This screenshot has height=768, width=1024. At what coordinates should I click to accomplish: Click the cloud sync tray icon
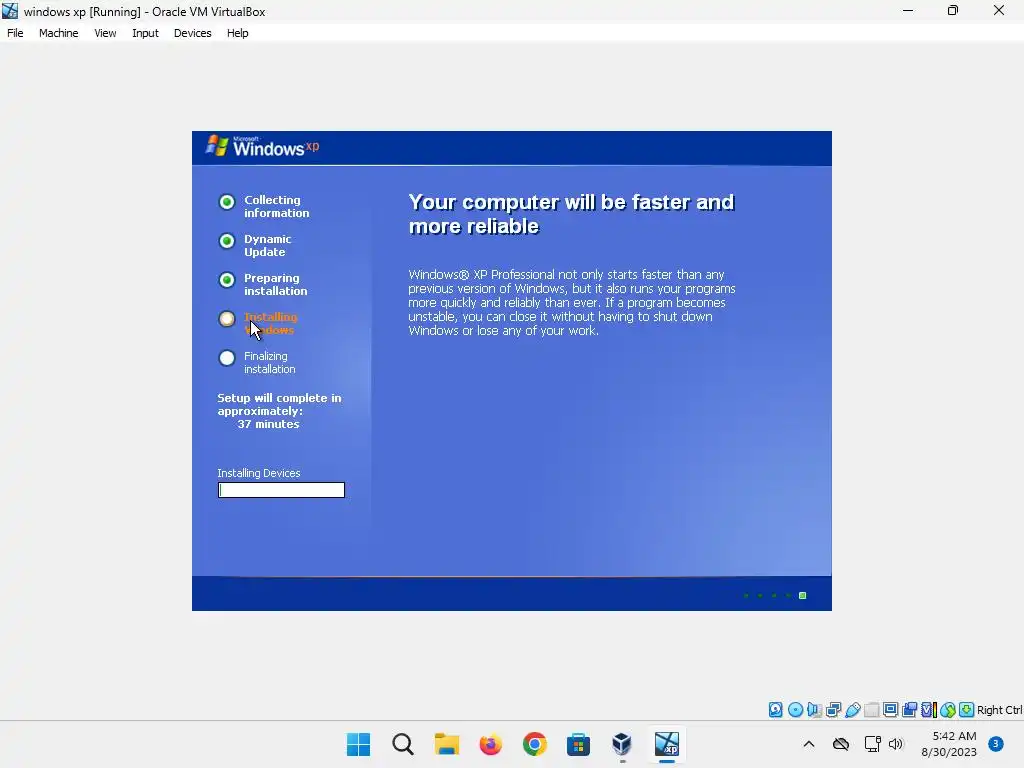point(840,744)
